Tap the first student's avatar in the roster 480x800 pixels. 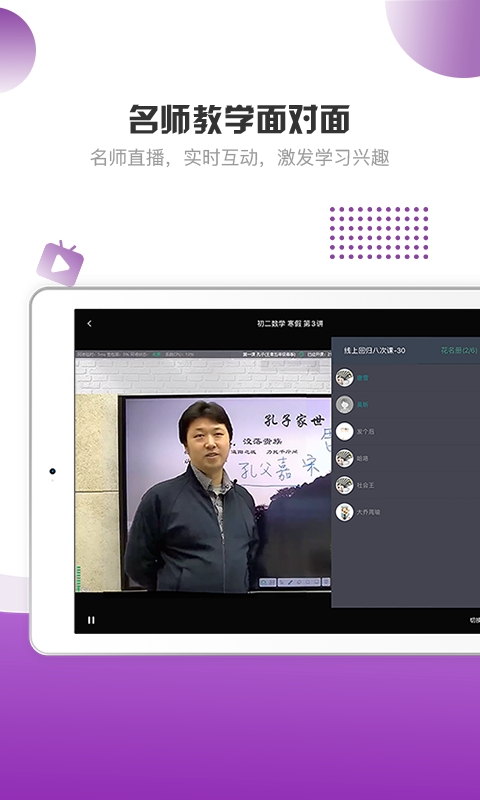point(345,378)
